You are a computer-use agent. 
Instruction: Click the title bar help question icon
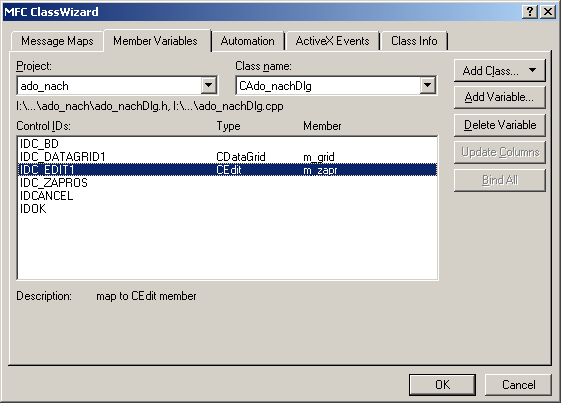[530, 12]
